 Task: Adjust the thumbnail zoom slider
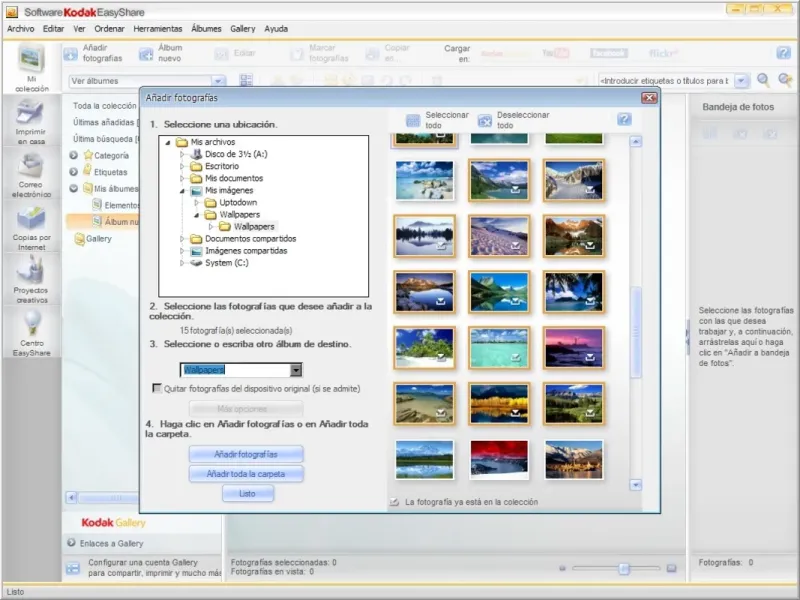[x=625, y=568]
